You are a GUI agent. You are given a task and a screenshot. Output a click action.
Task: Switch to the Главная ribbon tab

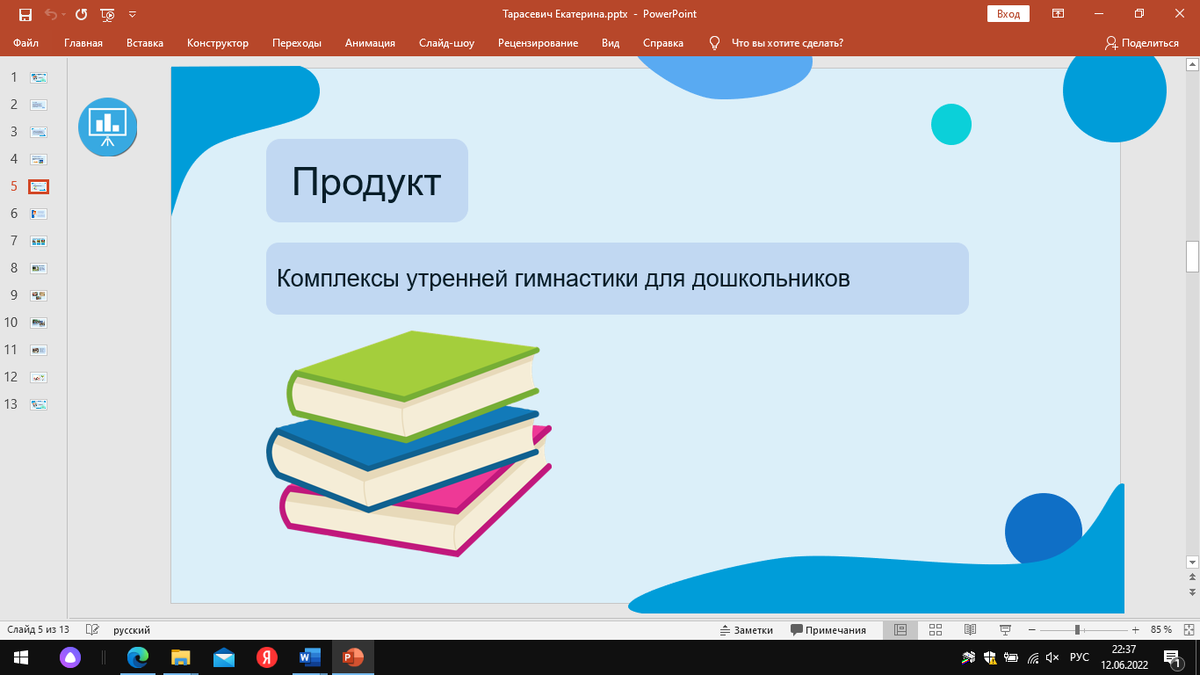coord(83,43)
